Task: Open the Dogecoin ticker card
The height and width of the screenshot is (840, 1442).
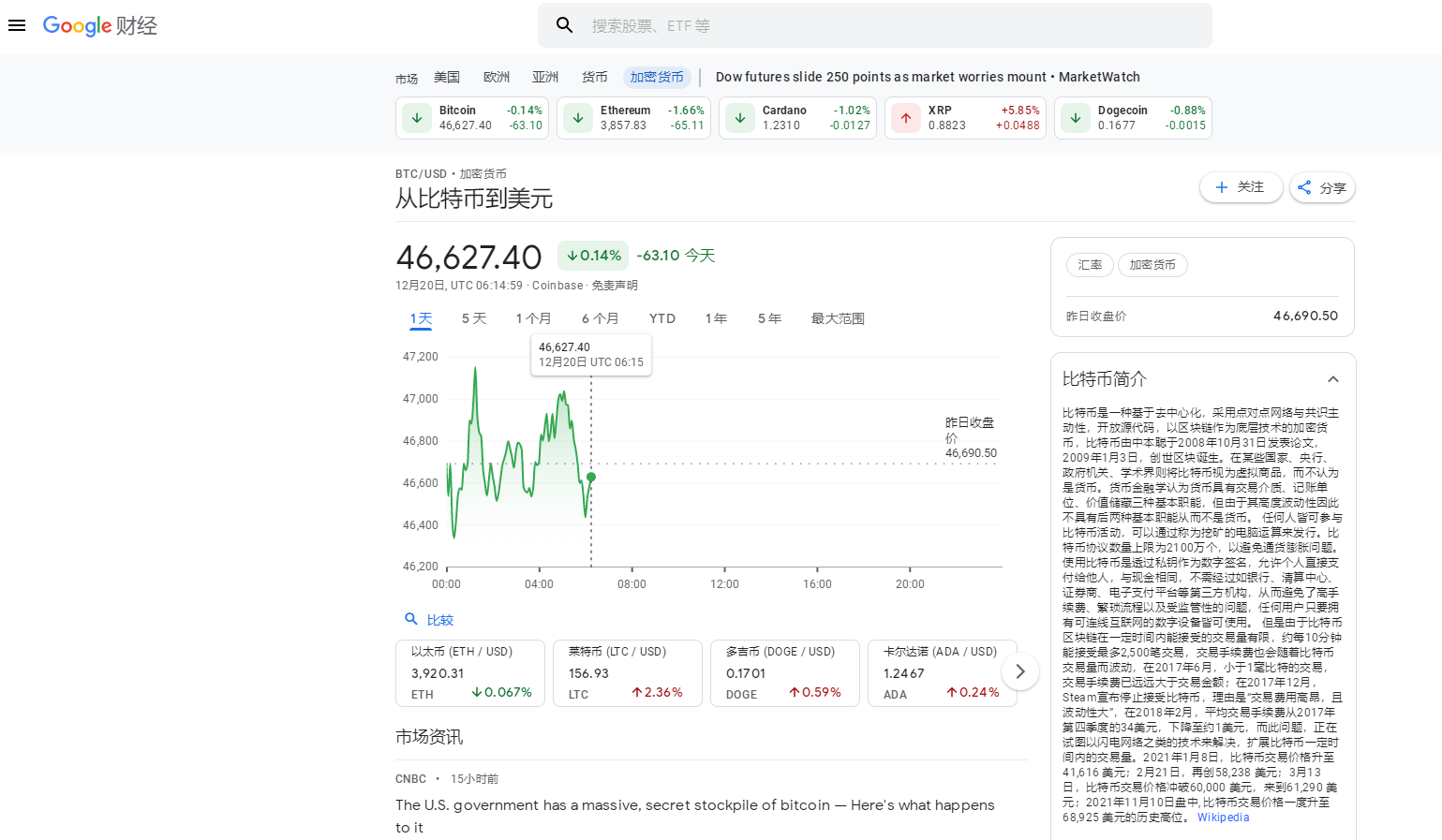Action: coord(1133,118)
